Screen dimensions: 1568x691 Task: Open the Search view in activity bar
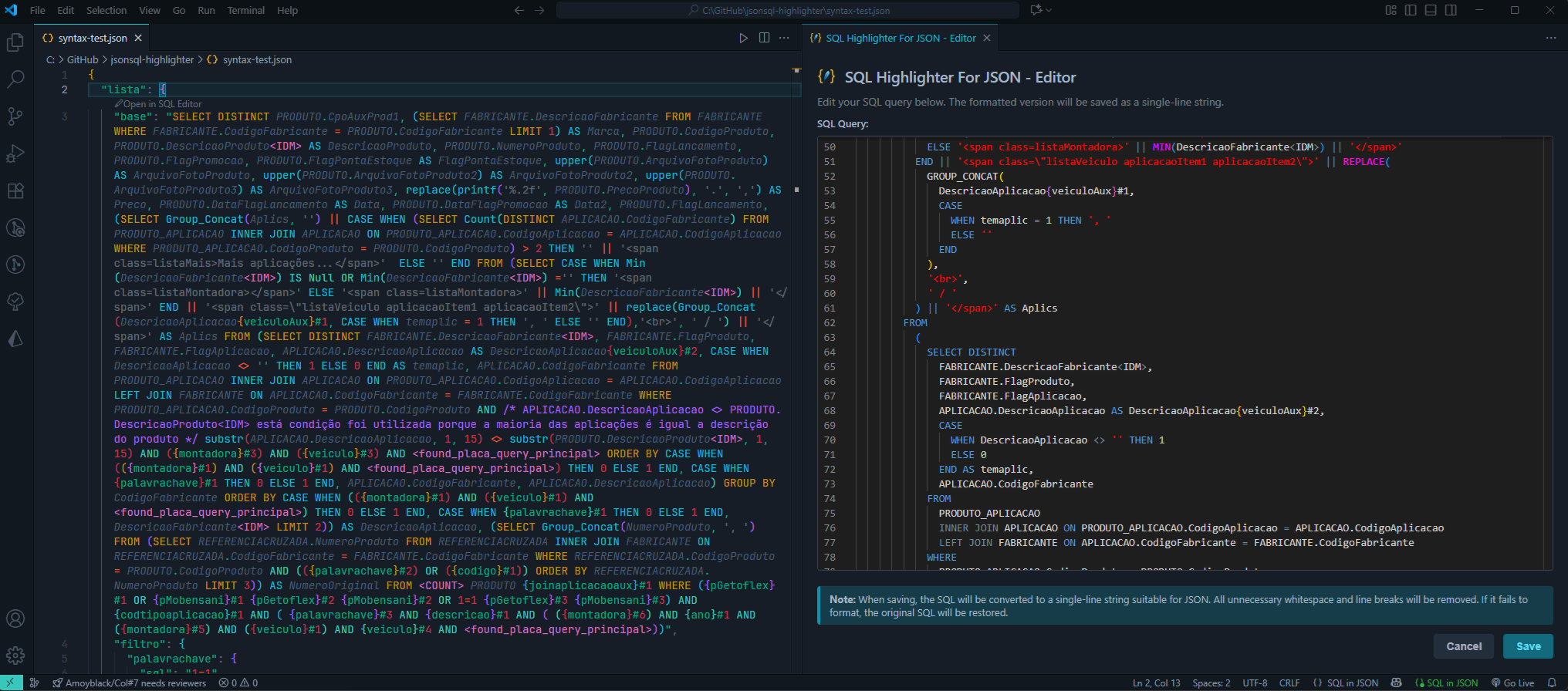[15, 79]
